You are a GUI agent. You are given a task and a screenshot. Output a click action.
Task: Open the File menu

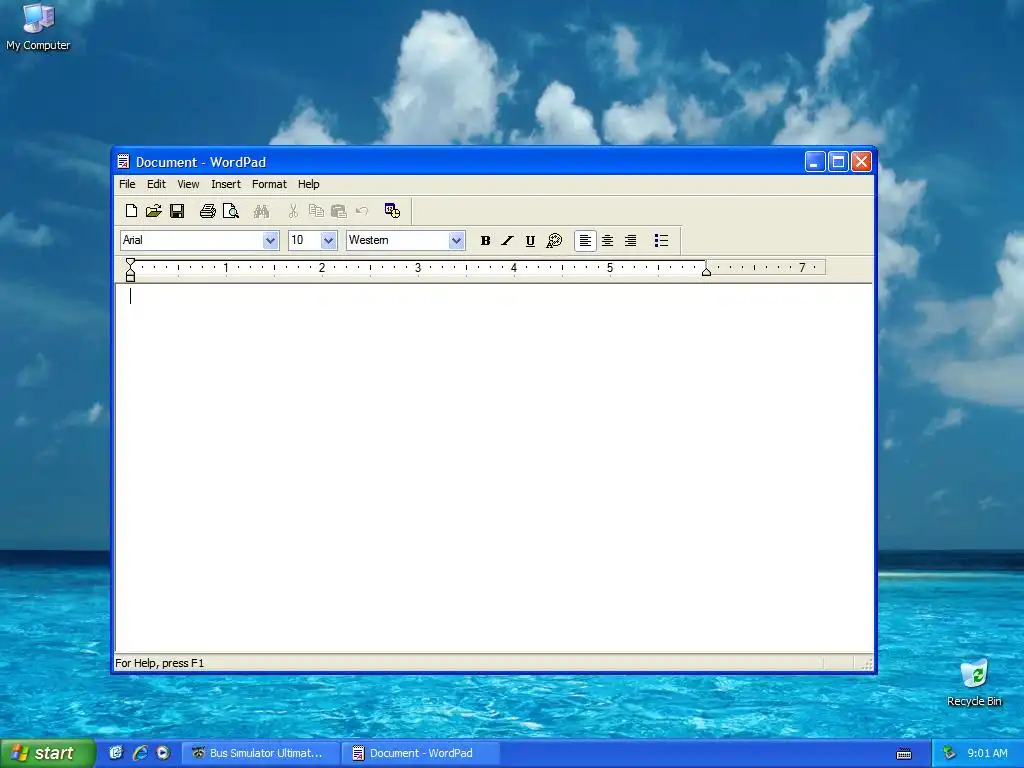127,184
